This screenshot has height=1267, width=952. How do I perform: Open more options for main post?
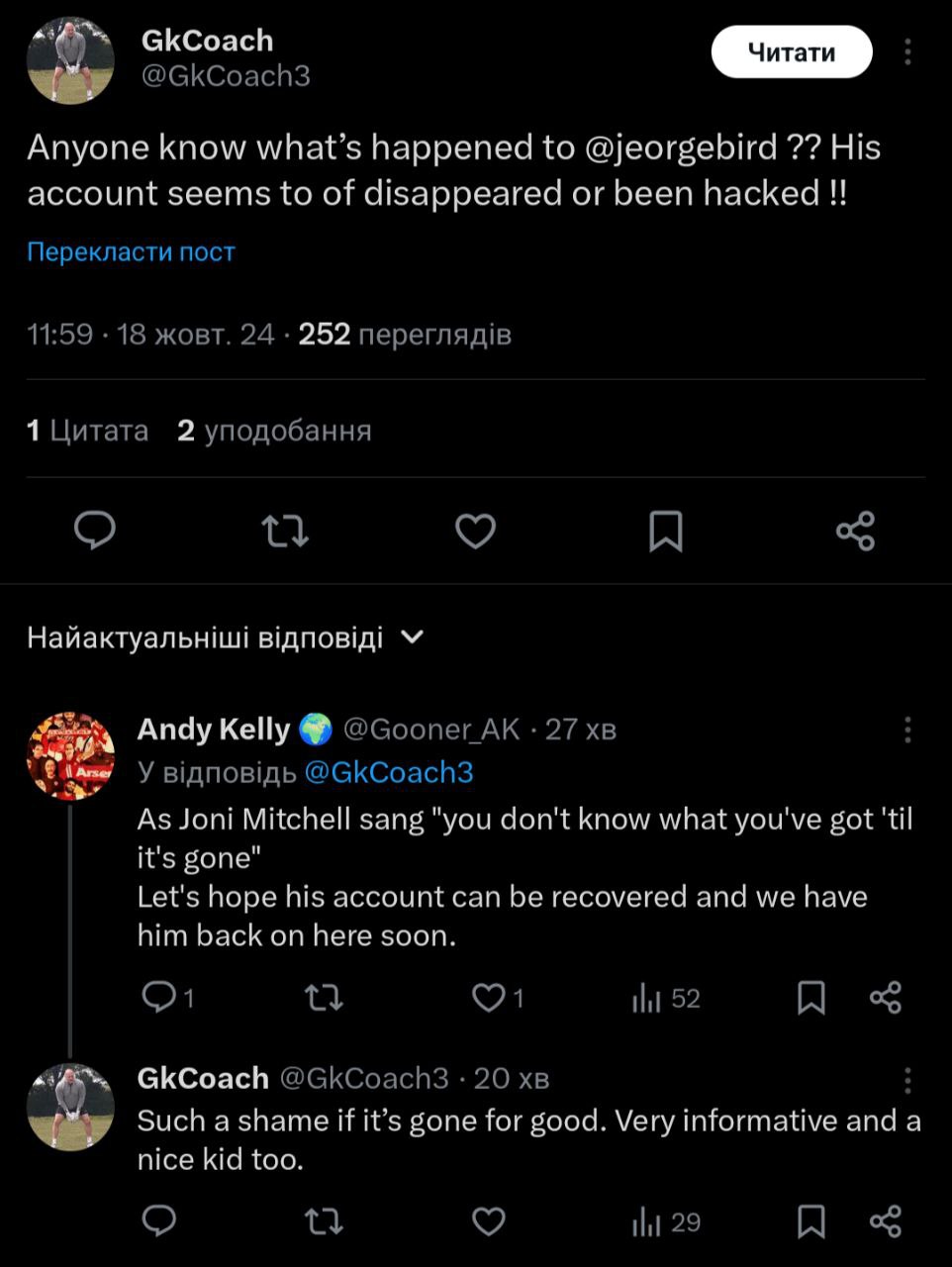[x=906, y=52]
